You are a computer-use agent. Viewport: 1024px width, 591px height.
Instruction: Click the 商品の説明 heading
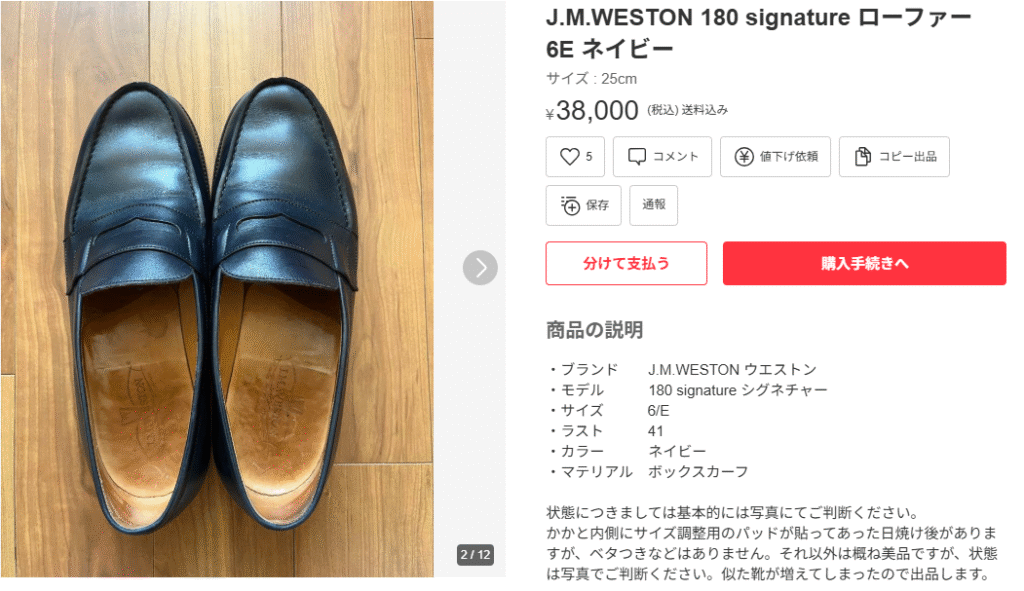pos(594,330)
